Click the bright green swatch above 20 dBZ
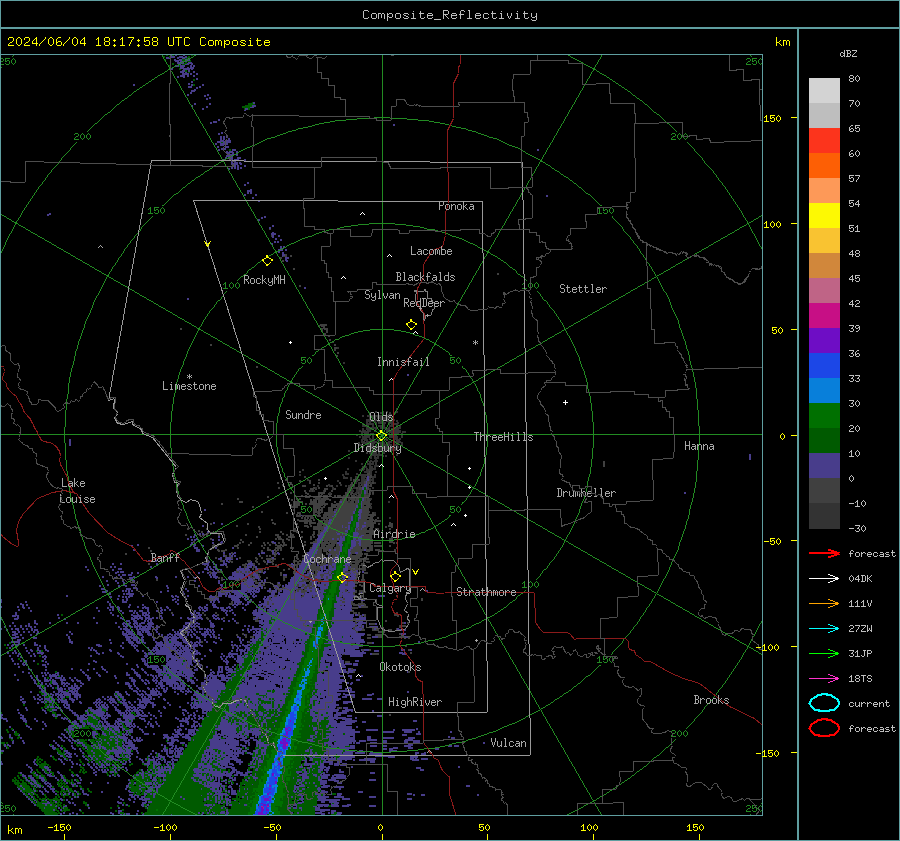This screenshot has height=841, width=900. tap(824, 415)
